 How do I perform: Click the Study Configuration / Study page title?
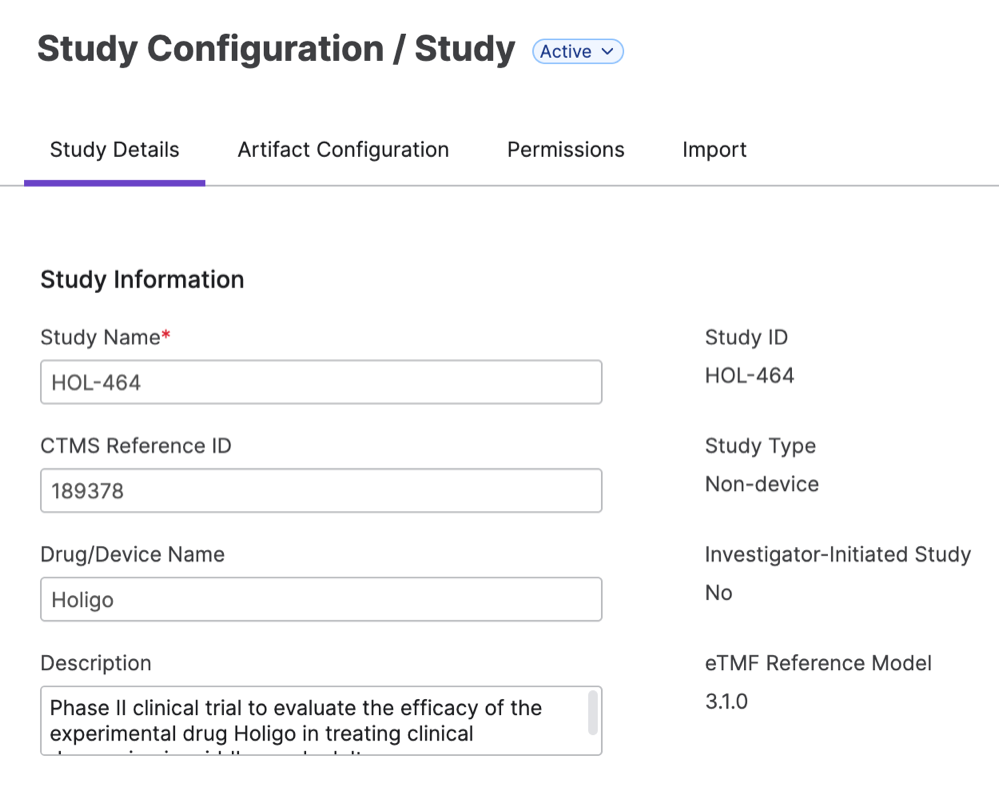(276, 49)
